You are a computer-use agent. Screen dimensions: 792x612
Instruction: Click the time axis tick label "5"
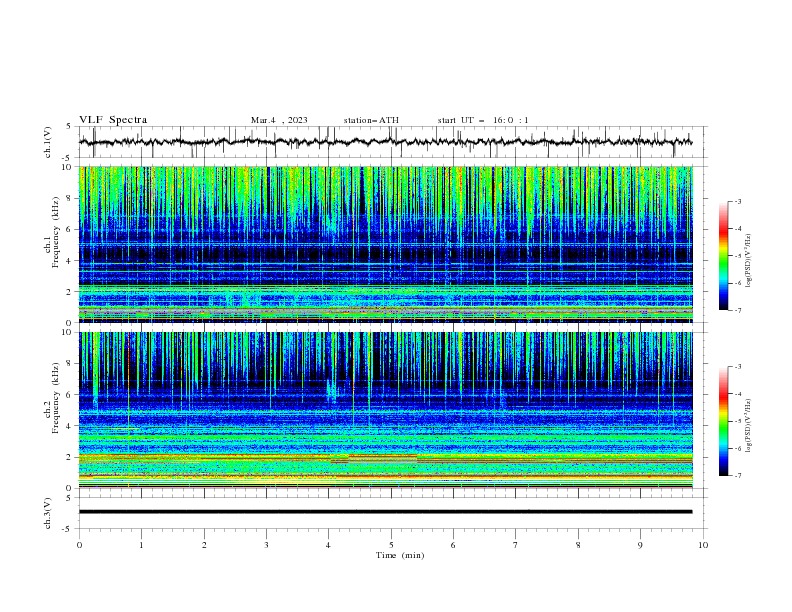[x=391, y=545]
